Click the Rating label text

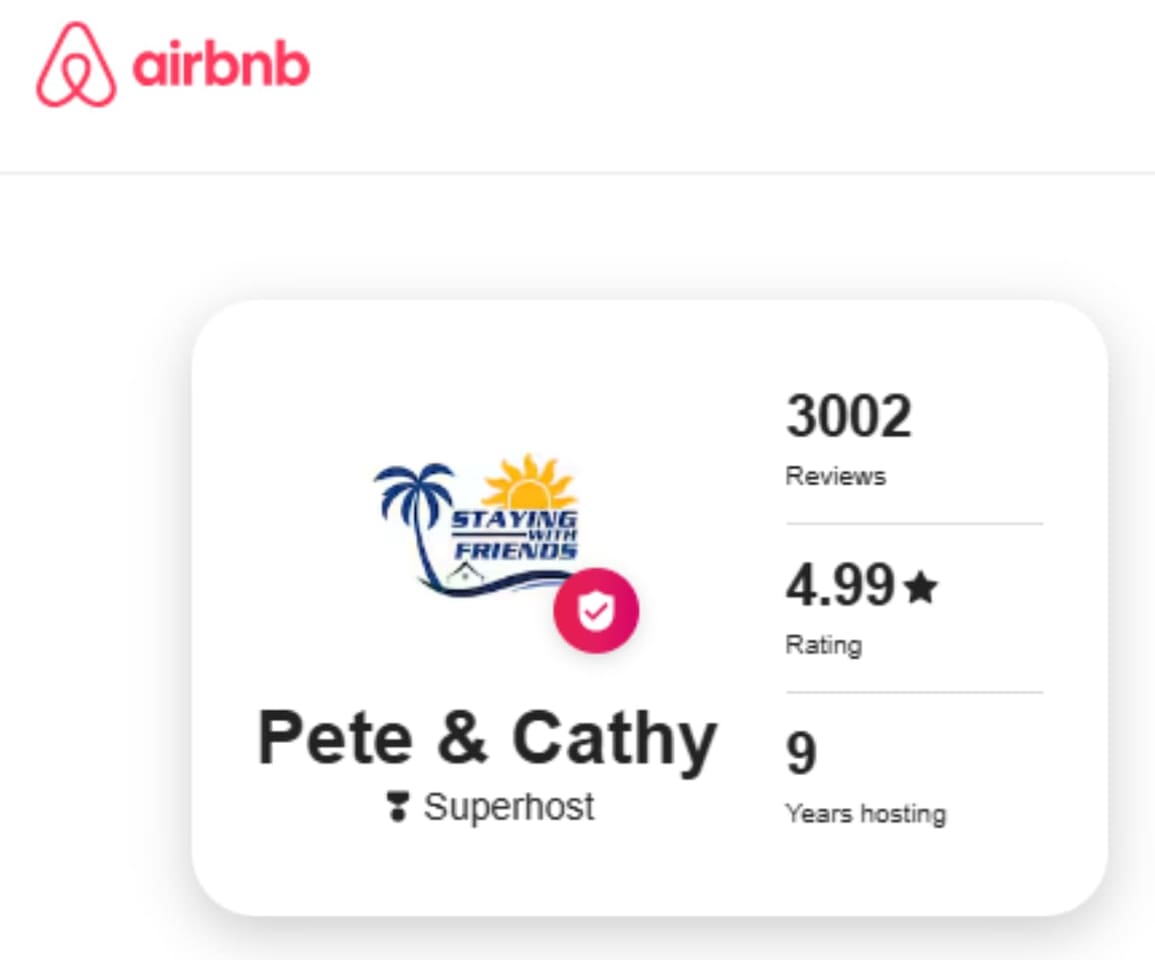pos(823,645)
